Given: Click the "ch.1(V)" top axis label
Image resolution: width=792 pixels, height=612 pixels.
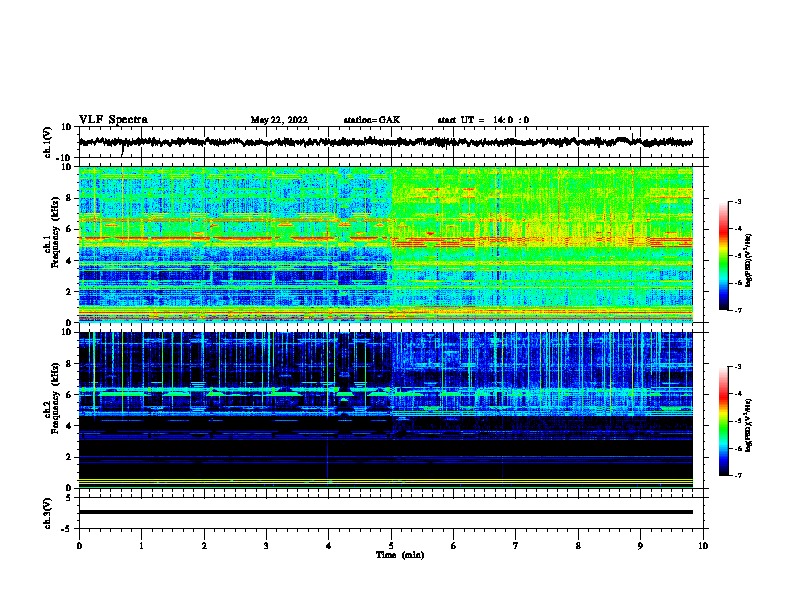Looking at the screenshot, I should (48, 142).
